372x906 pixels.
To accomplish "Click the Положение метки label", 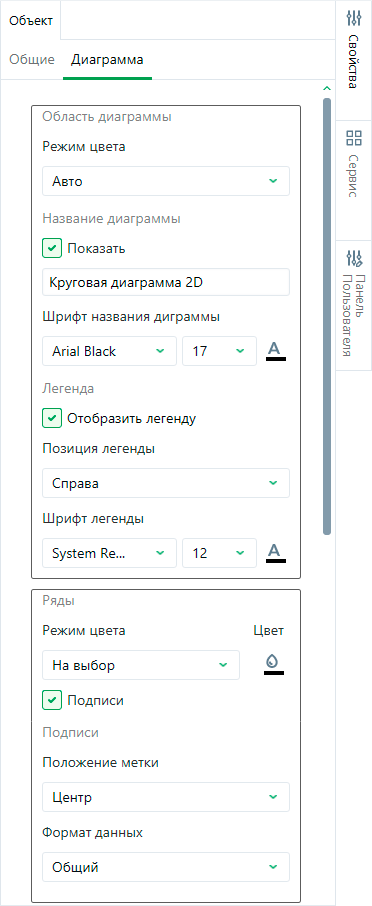I will (101, 763).
